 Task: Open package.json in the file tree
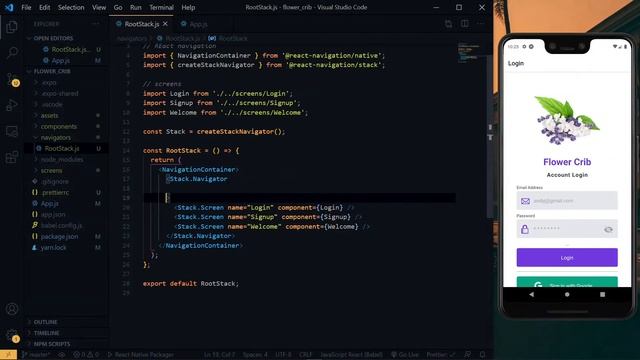(59, 236)
